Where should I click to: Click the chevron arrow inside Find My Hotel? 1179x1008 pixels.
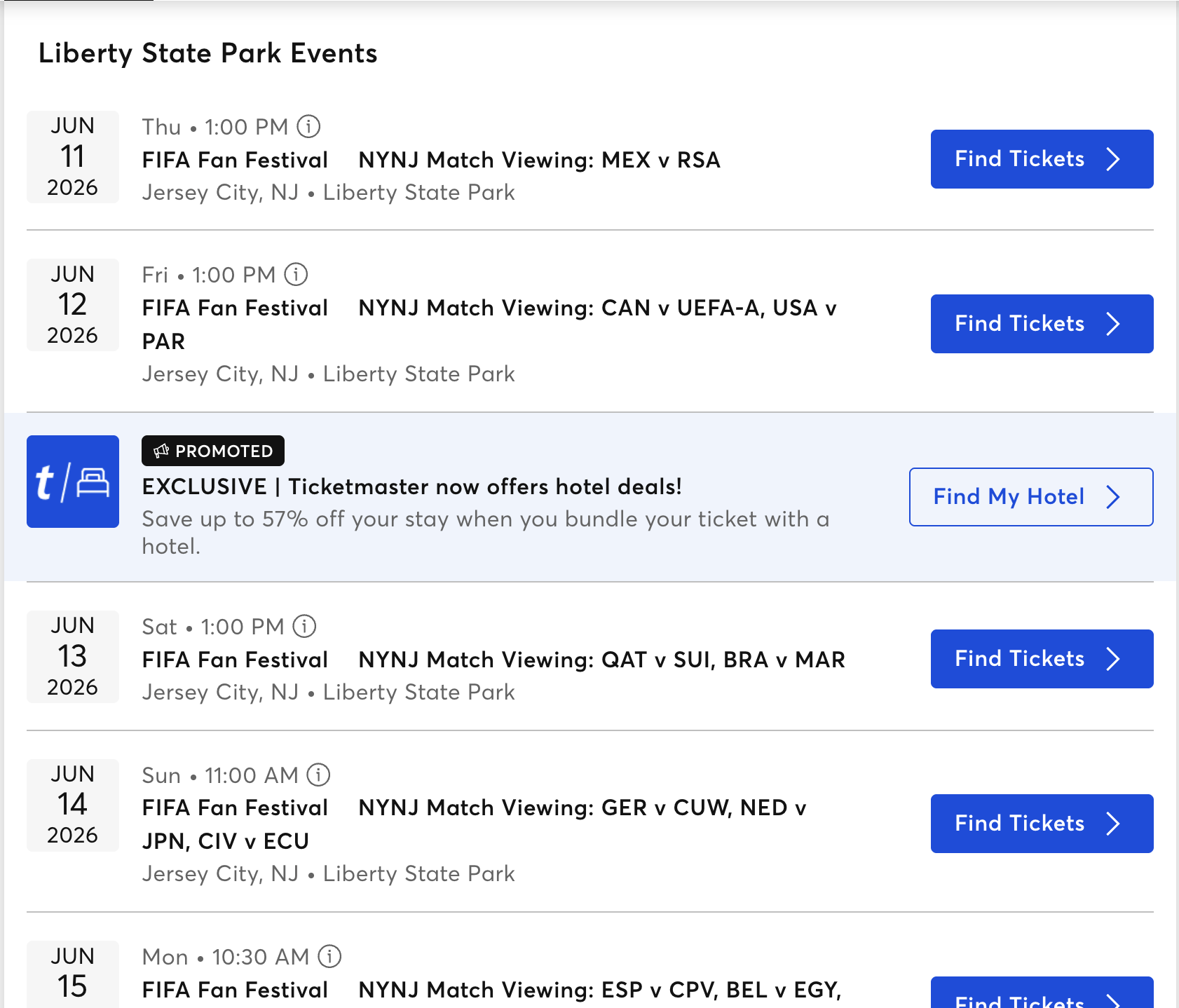(1114, 497)
